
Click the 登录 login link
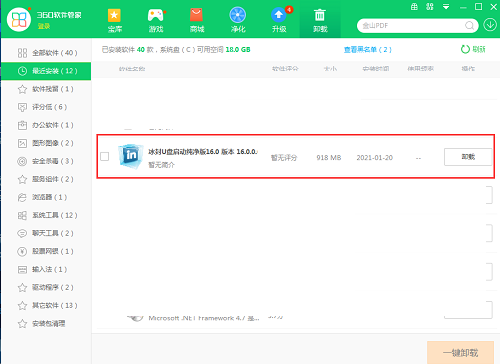point(44,26)
